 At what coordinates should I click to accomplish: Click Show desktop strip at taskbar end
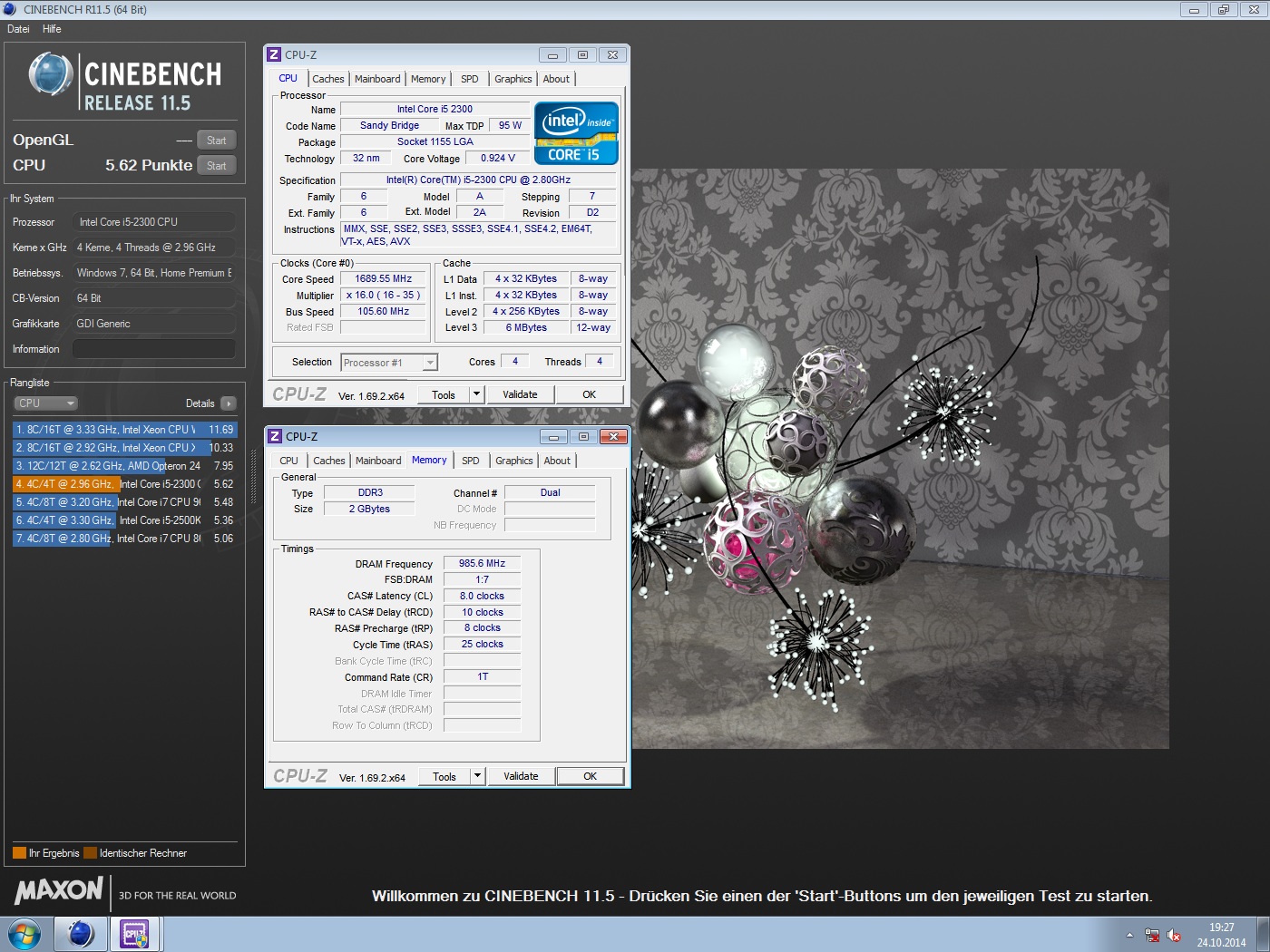point(1263,934)
